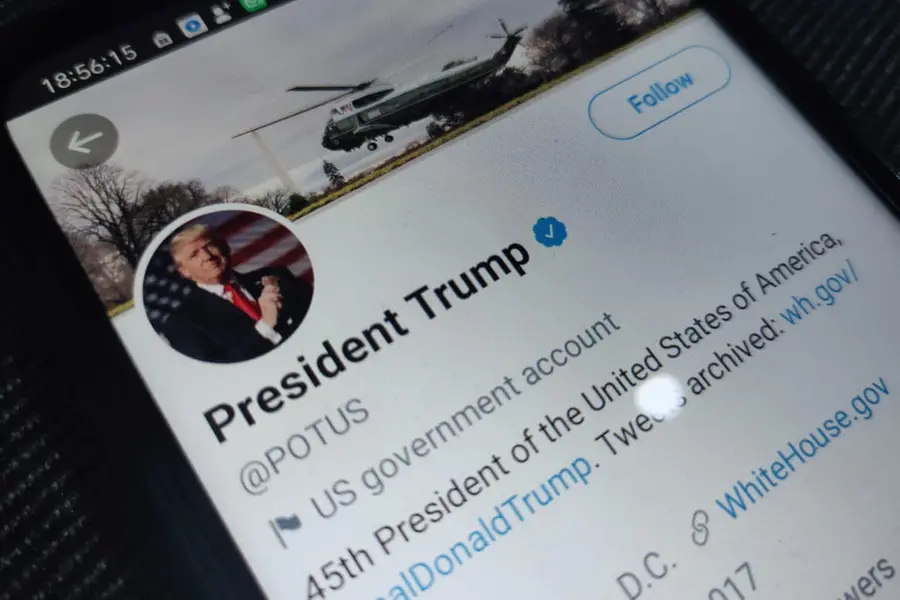Open the round profile picture
Image resolution: width=900 pixels, height=600 pixels.
pyautogui.click(x=228, y=285)
